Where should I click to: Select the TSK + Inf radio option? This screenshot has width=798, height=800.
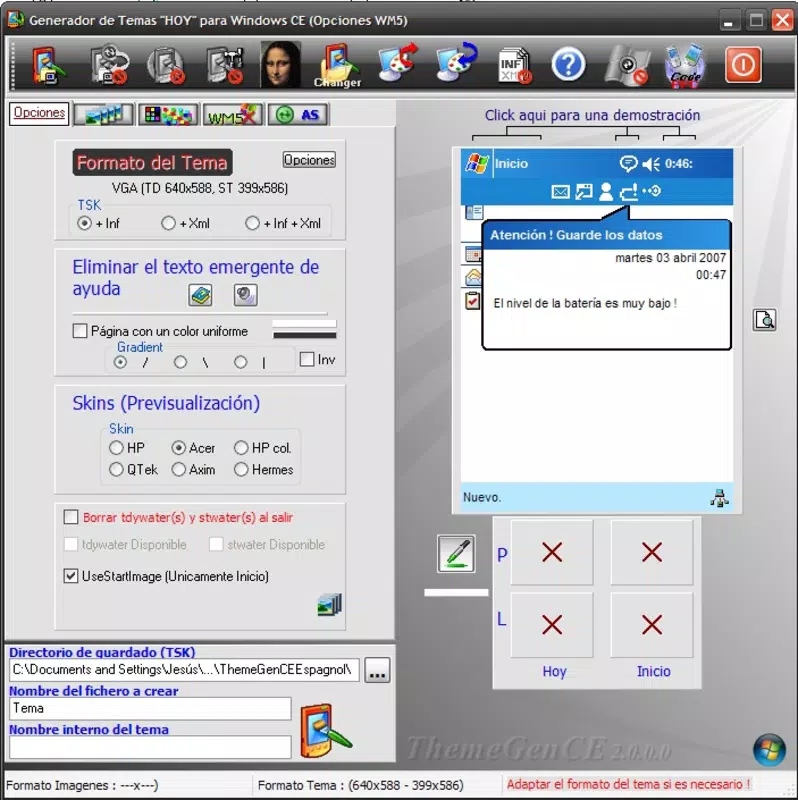tap(84, 223)
